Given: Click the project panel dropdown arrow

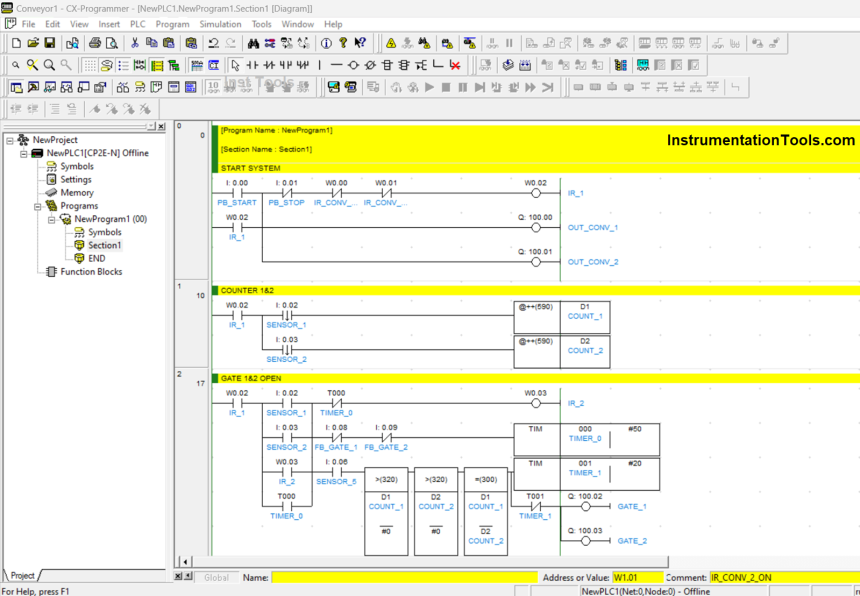Looking at the screenshot, I should [x=151, y=126].
